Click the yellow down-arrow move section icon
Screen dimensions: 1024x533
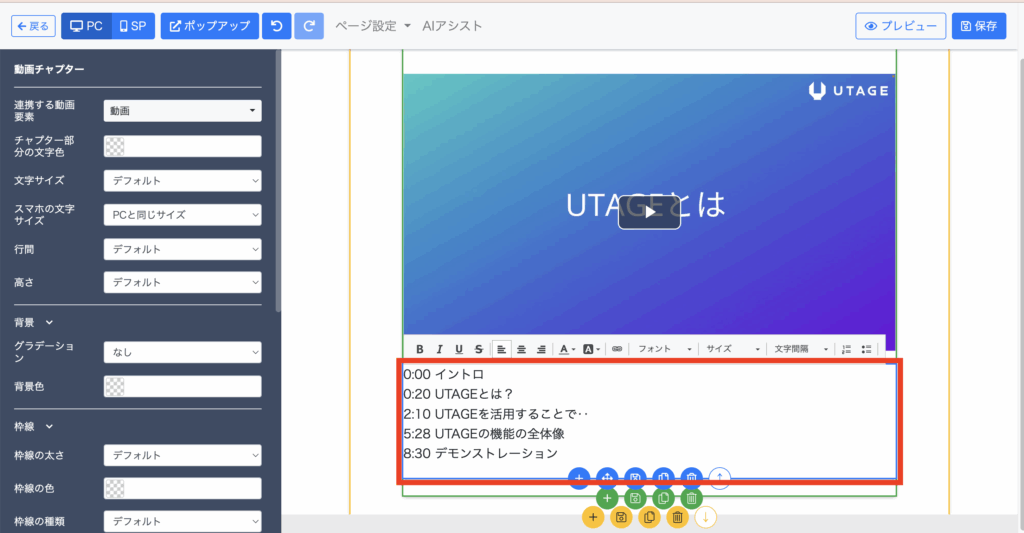pyautogui.click(x=705, y=518)
